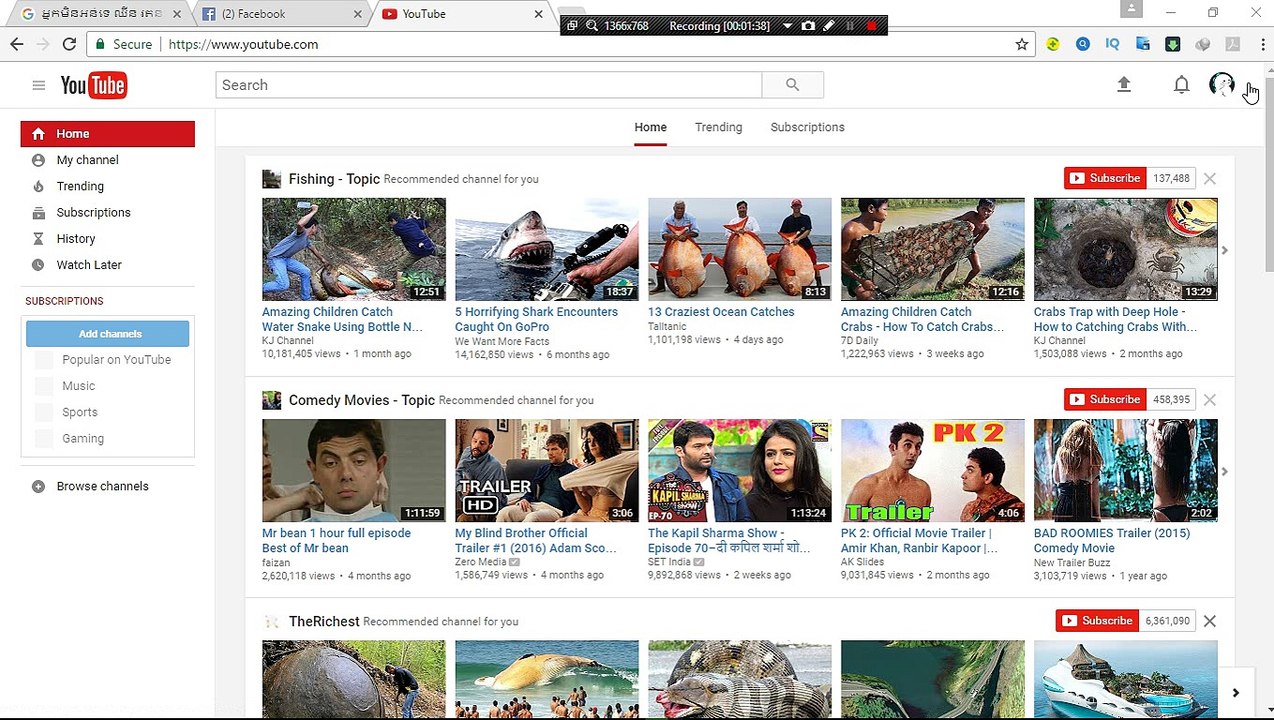Open KJ Channel under water snake video
The height and width of the screenshot is (720, 1274).
[x=288, y=341]
